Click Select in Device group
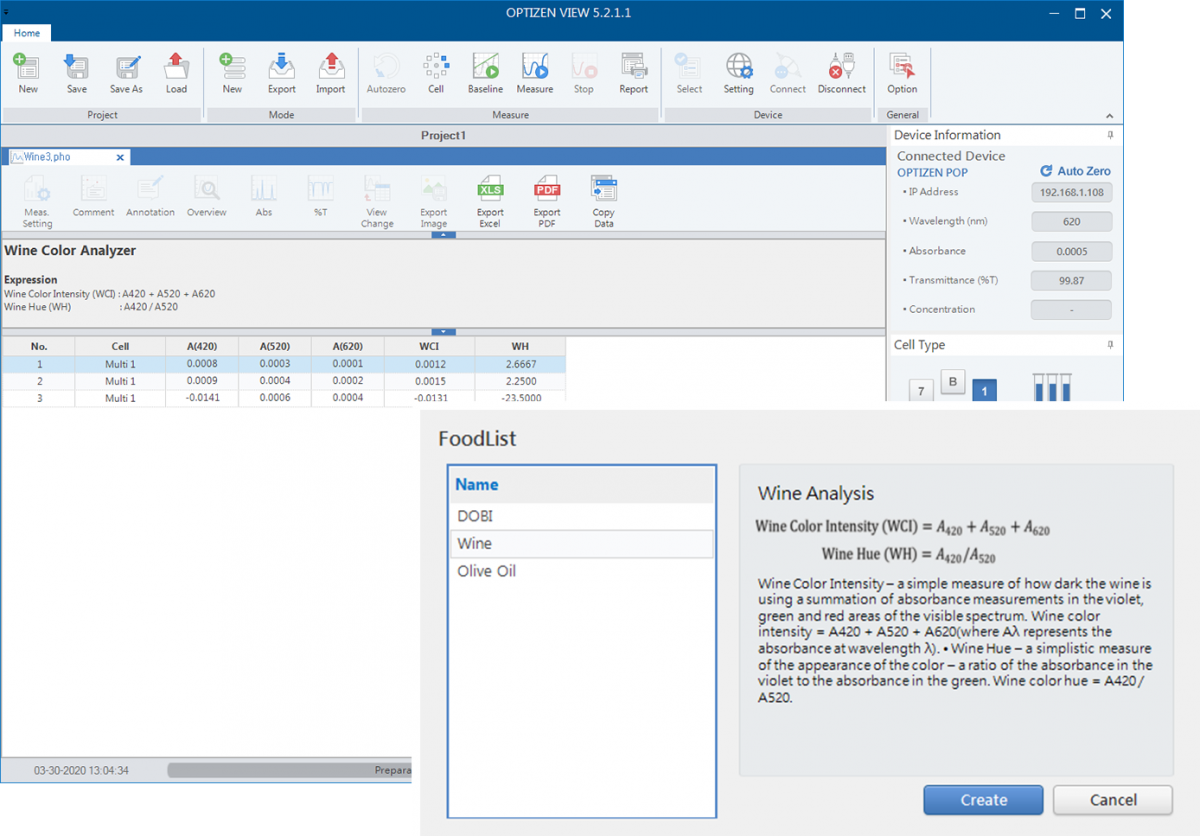This screenshot has height=836, width=1200. pos(689,74)
